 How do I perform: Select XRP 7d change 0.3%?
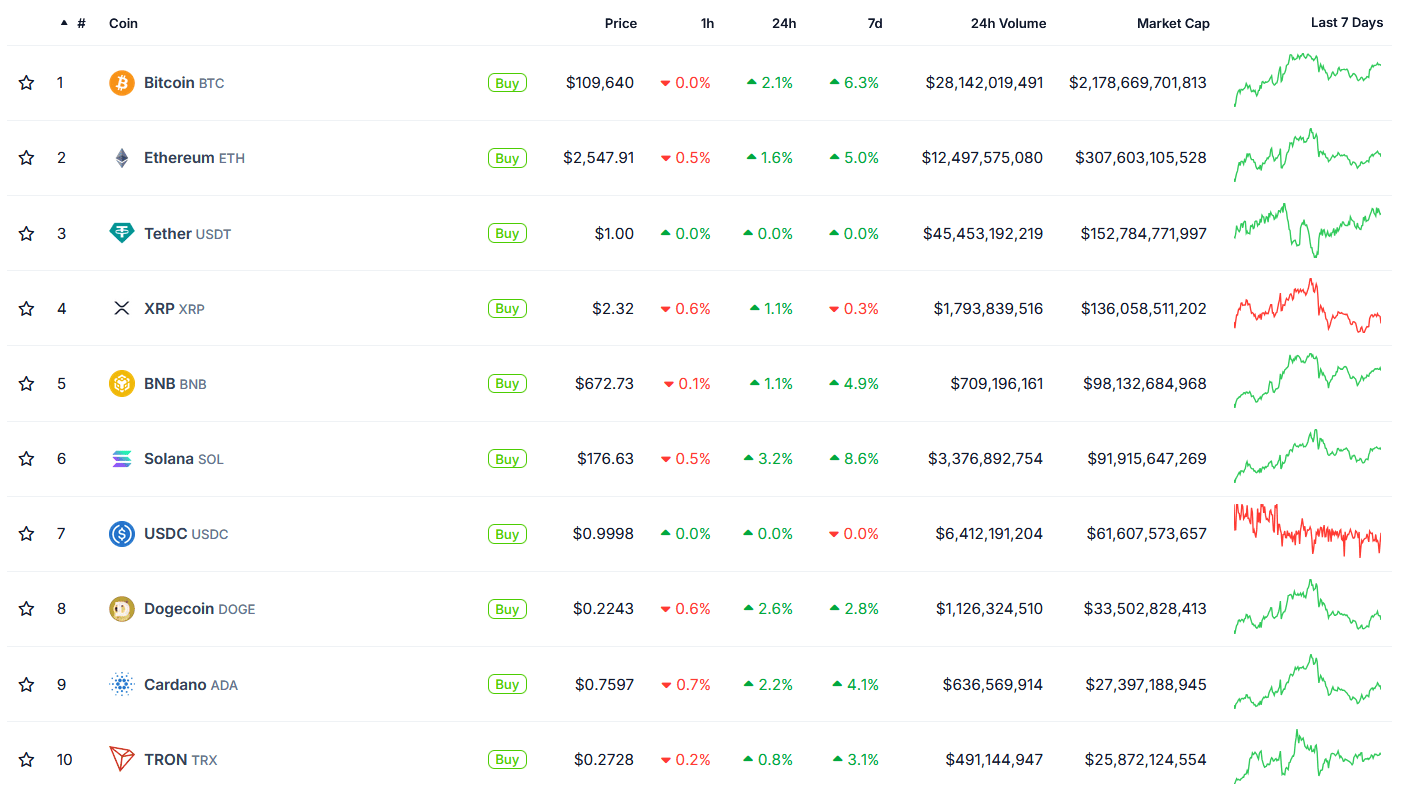pyautogui.click(x=854, y=308)
